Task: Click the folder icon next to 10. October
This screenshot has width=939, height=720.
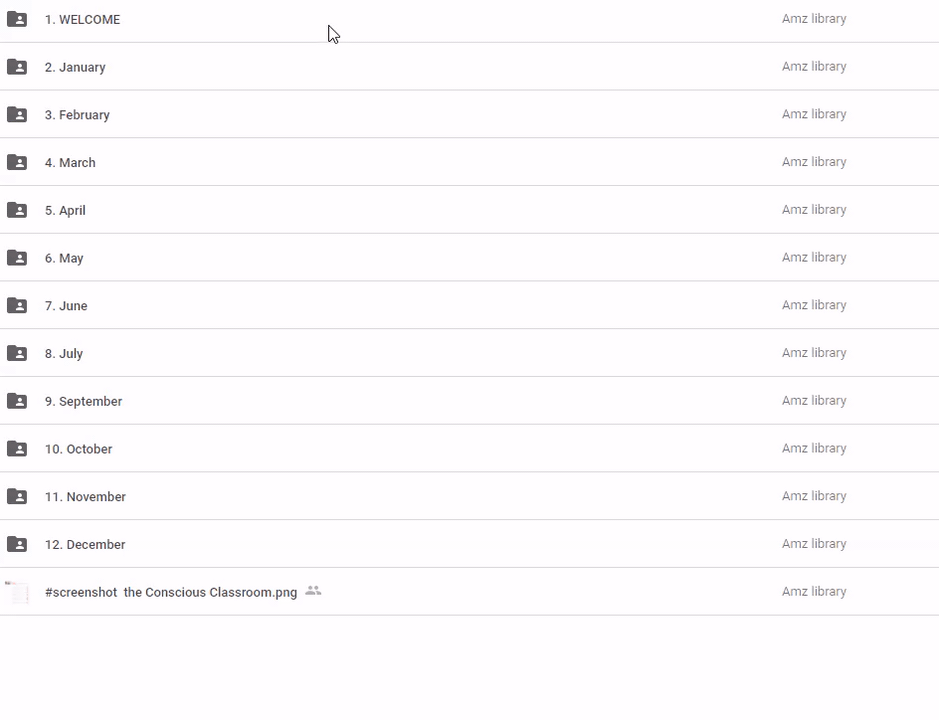Action: 17,449
